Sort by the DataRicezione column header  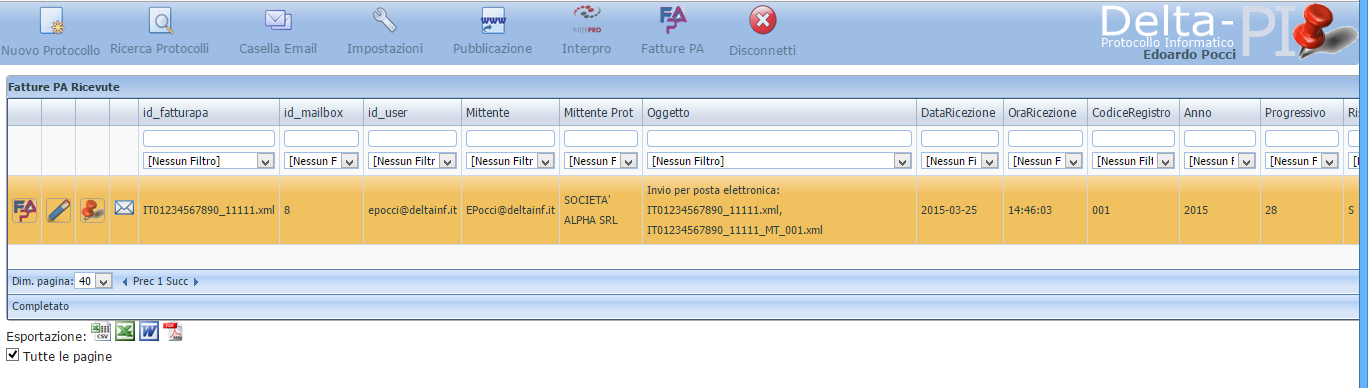(958, 113)
